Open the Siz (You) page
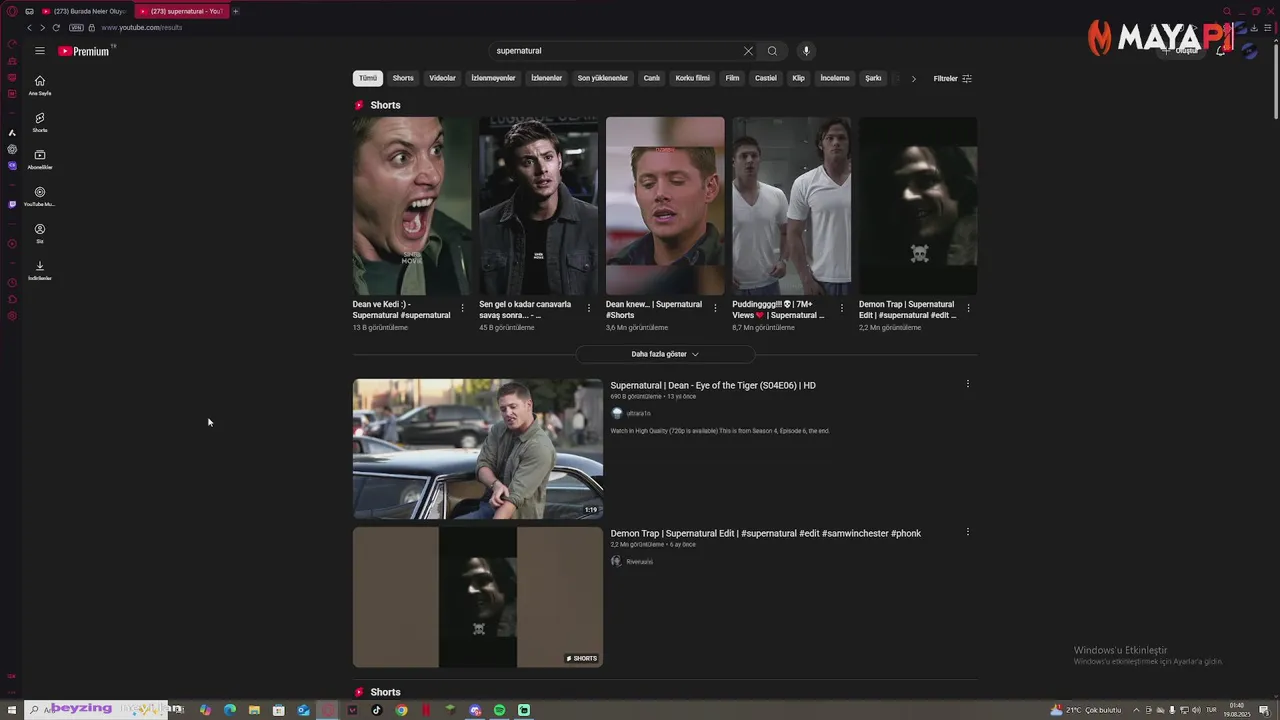Screen dimensions: 1280x720 coord(40,233)
